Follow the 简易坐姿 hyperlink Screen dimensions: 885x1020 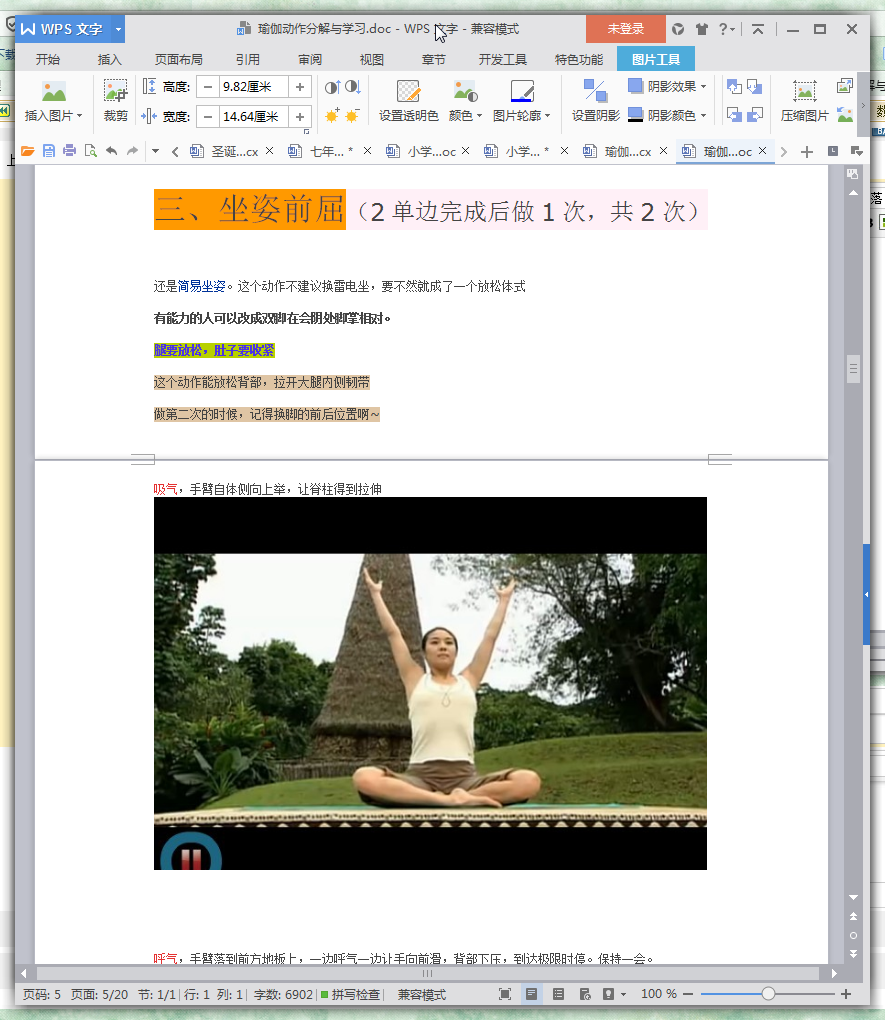[202, 286]
